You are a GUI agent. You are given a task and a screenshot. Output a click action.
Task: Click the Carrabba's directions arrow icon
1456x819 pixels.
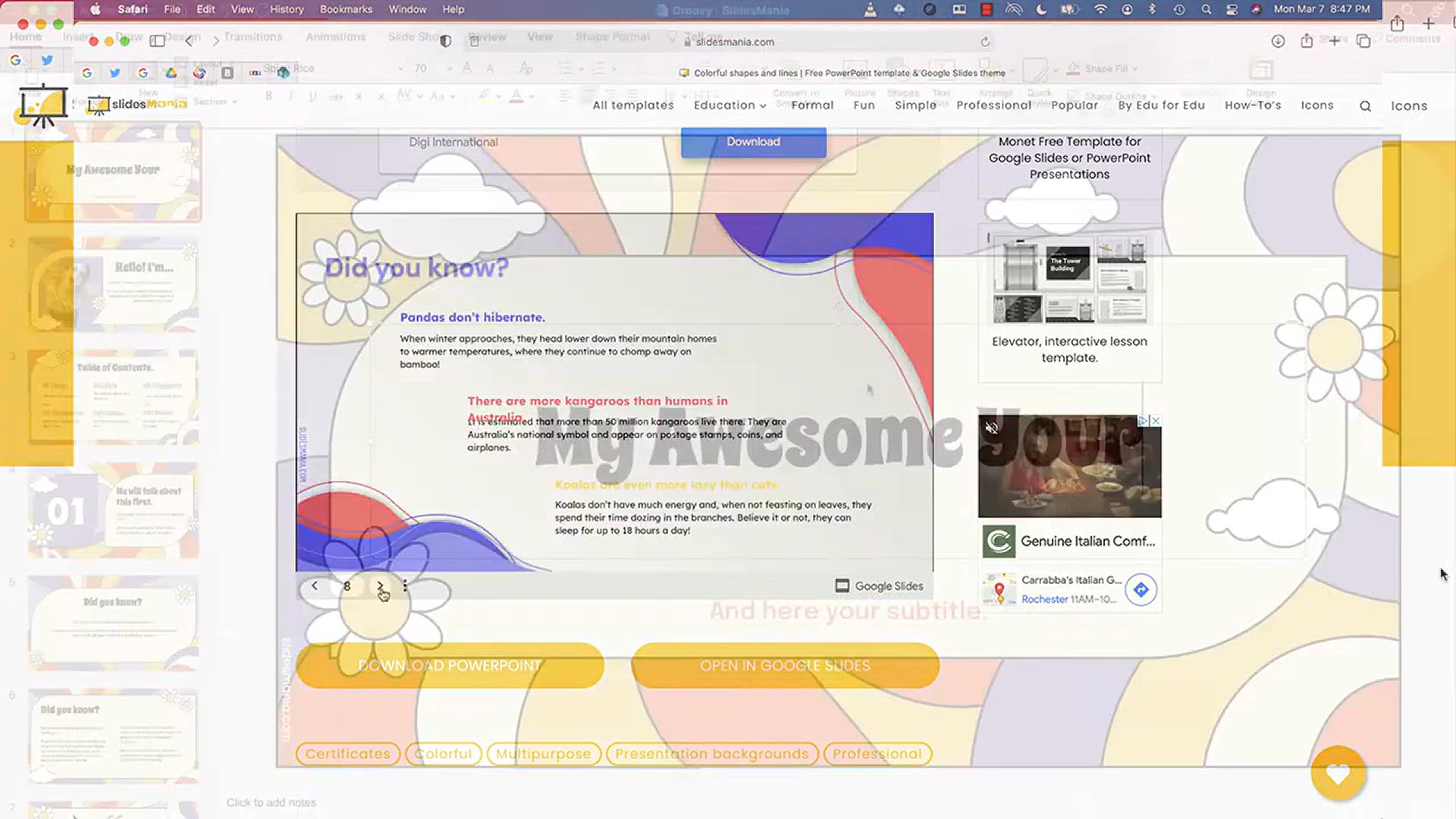(x=1141, y=589)
